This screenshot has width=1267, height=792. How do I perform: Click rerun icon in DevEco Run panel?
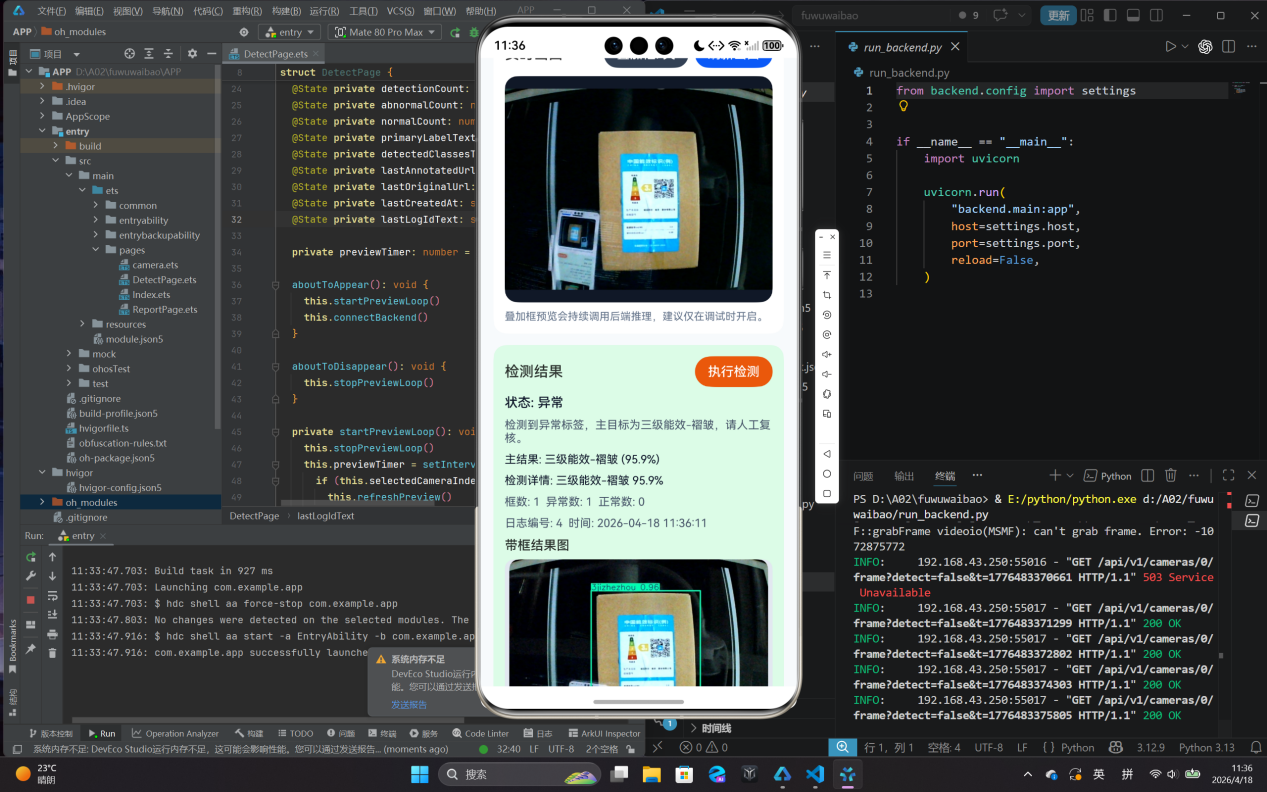point(31,557)
